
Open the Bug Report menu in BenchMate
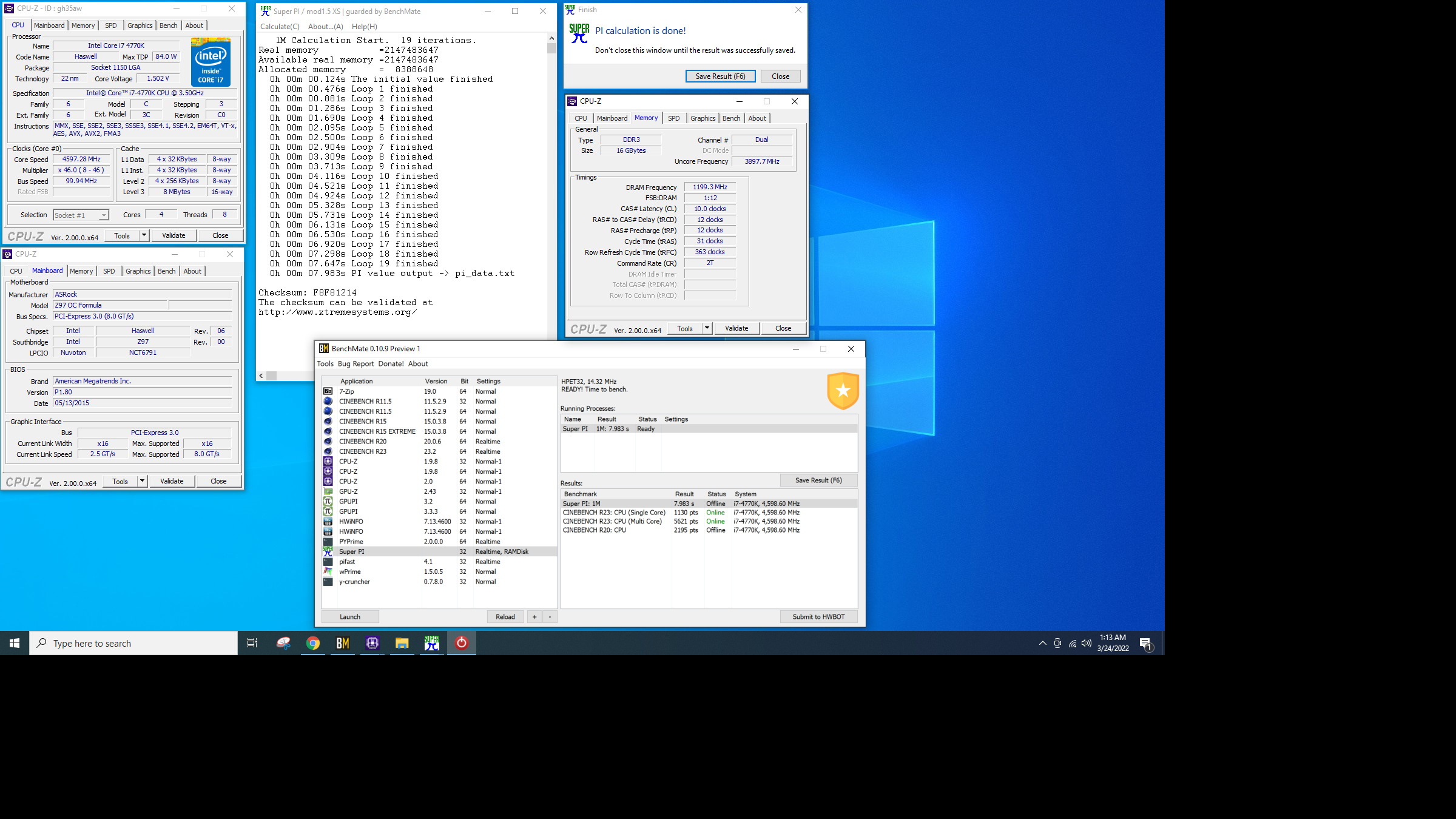click(x=356, y=363)
